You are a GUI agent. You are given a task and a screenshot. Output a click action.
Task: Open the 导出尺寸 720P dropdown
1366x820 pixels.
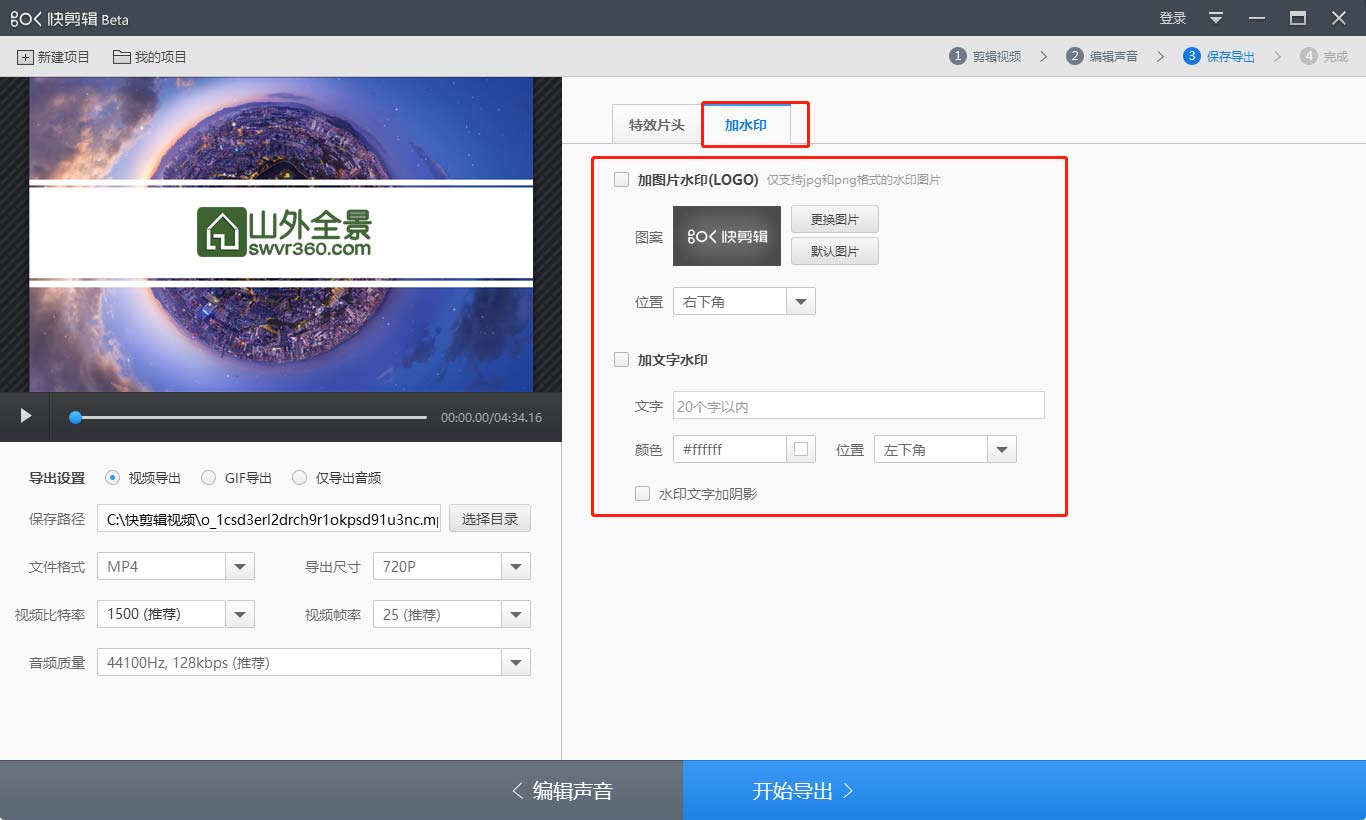point(515,567)
